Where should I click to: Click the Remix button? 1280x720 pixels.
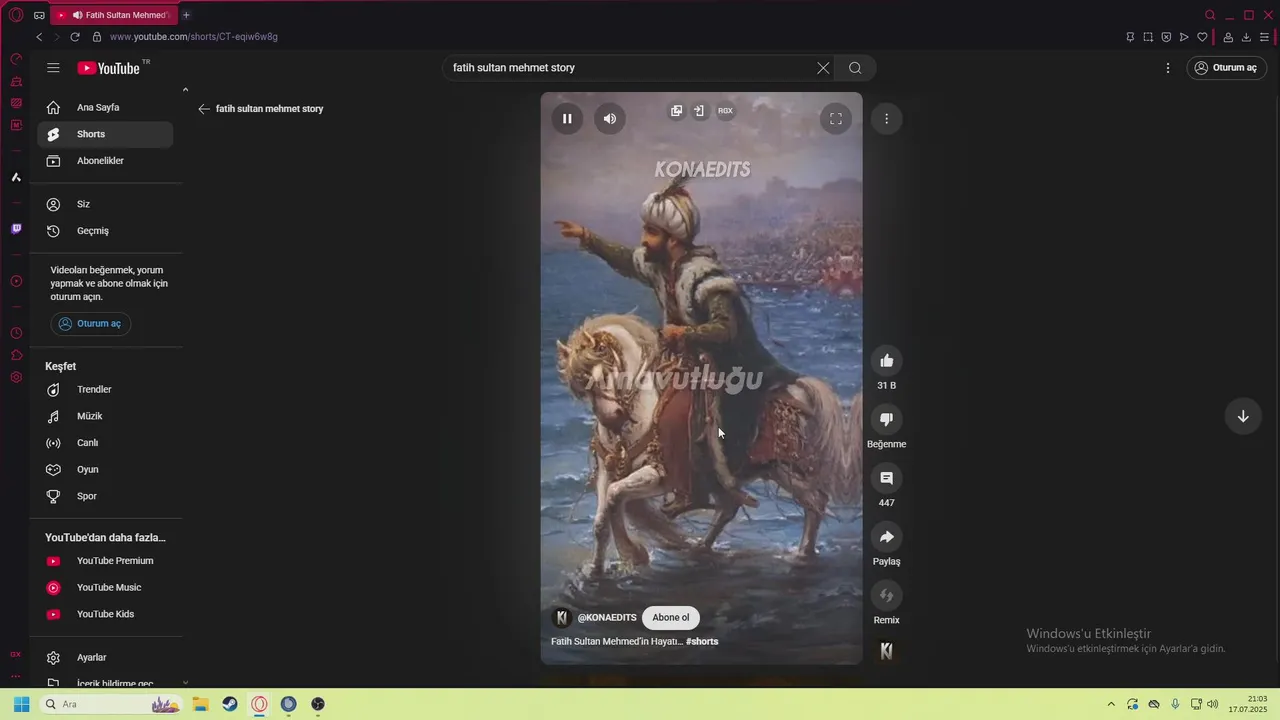886,596
